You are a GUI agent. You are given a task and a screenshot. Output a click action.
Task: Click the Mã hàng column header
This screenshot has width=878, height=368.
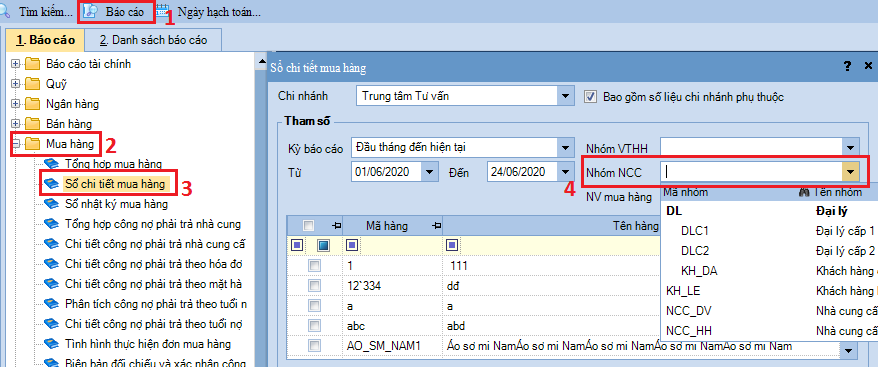[386, 226]
